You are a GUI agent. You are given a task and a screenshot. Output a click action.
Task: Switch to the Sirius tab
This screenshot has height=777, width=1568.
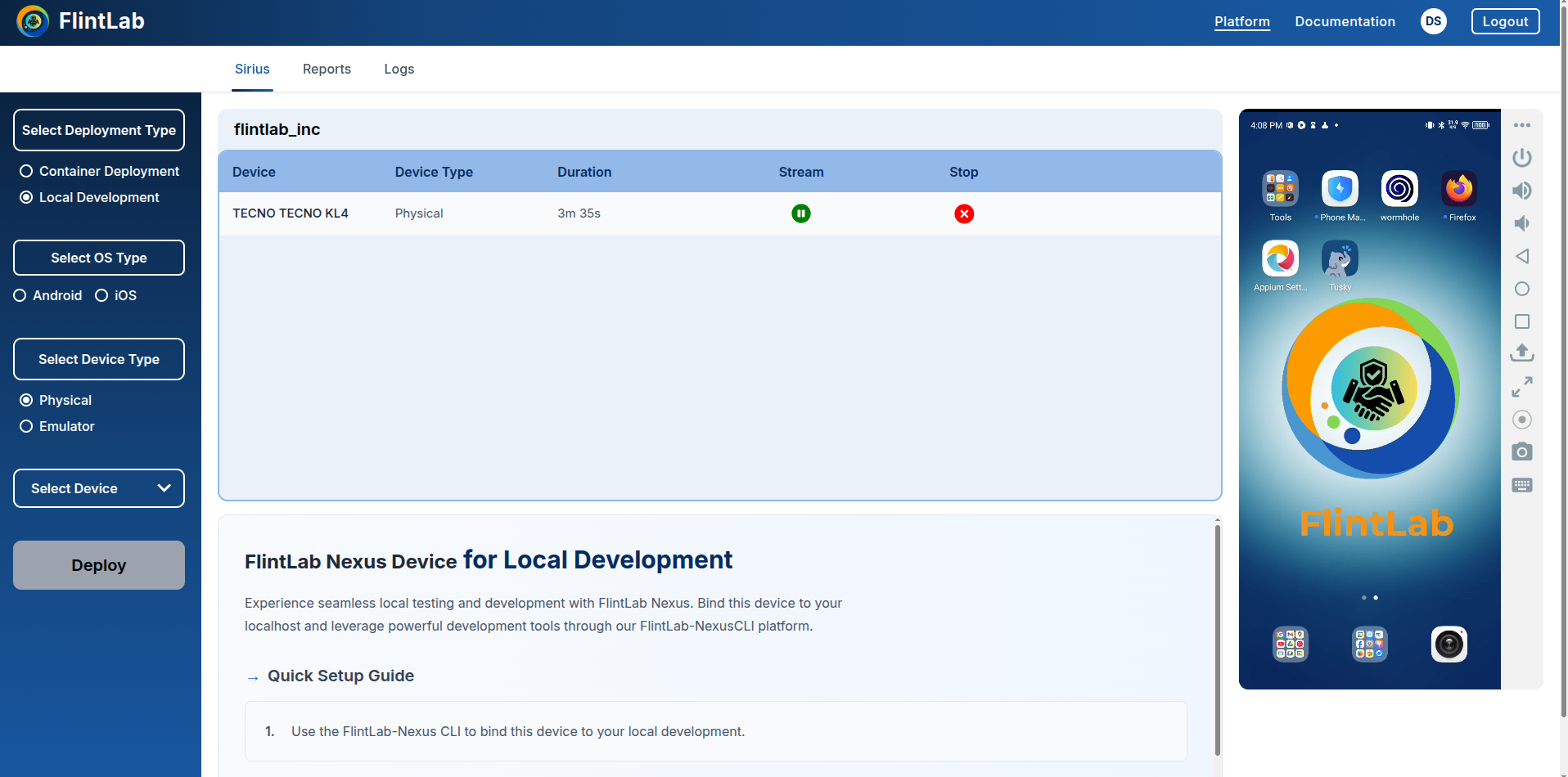252,69
